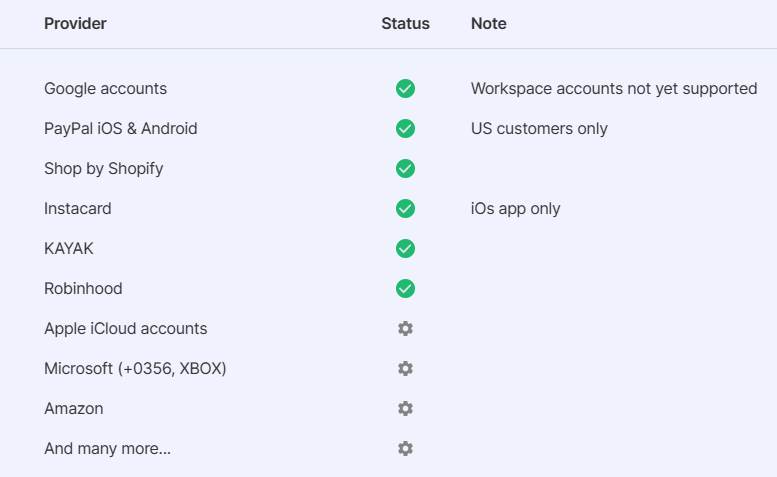
Task: Click the green checkmark beside Shop by Shopify
Action: click(405, 168)
